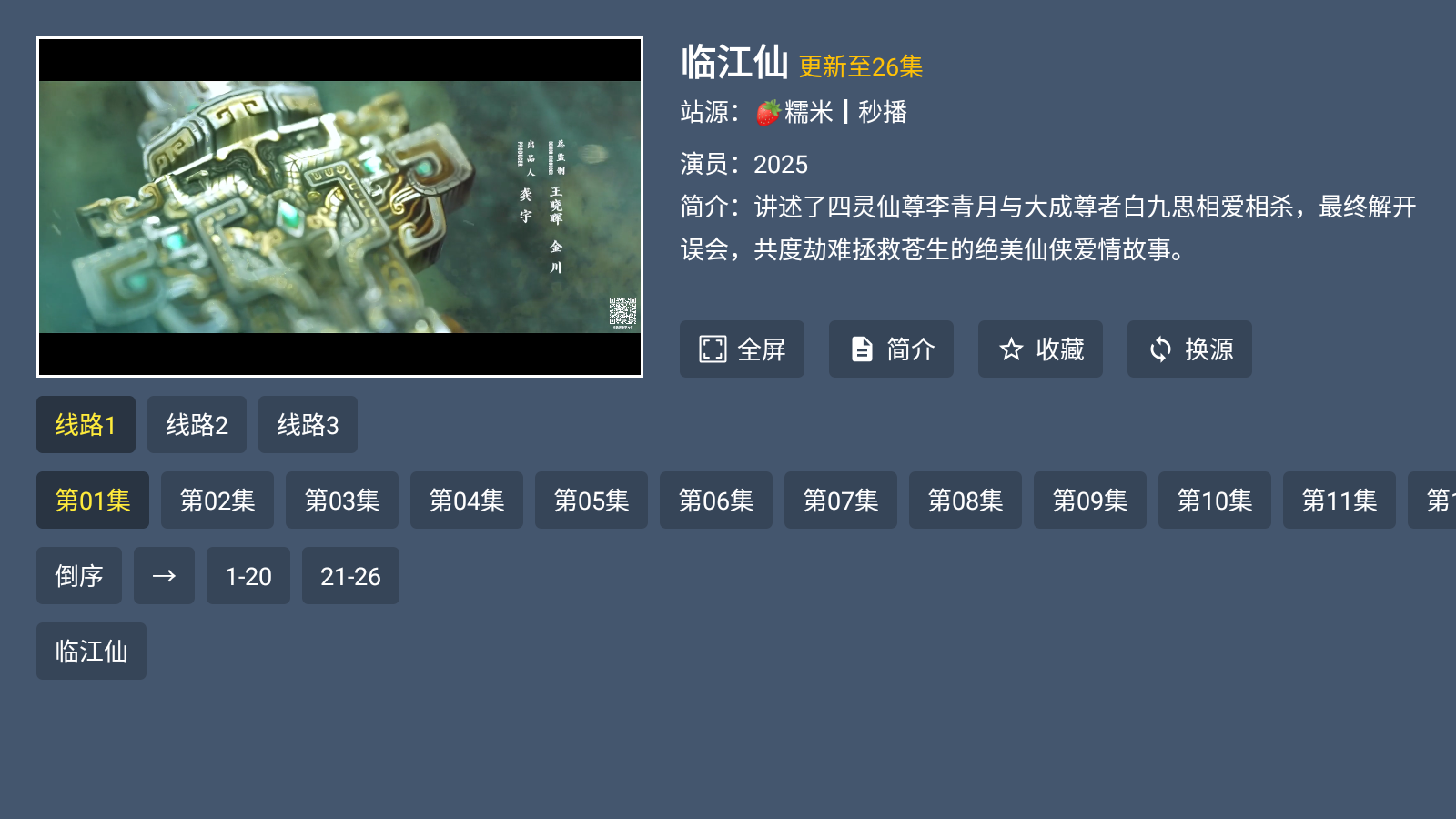The width and height of the screenshot is (1456, 819).
Task: Click the 临江仙 related title tag
Action: pyautogui.click(x=91, y=652)
